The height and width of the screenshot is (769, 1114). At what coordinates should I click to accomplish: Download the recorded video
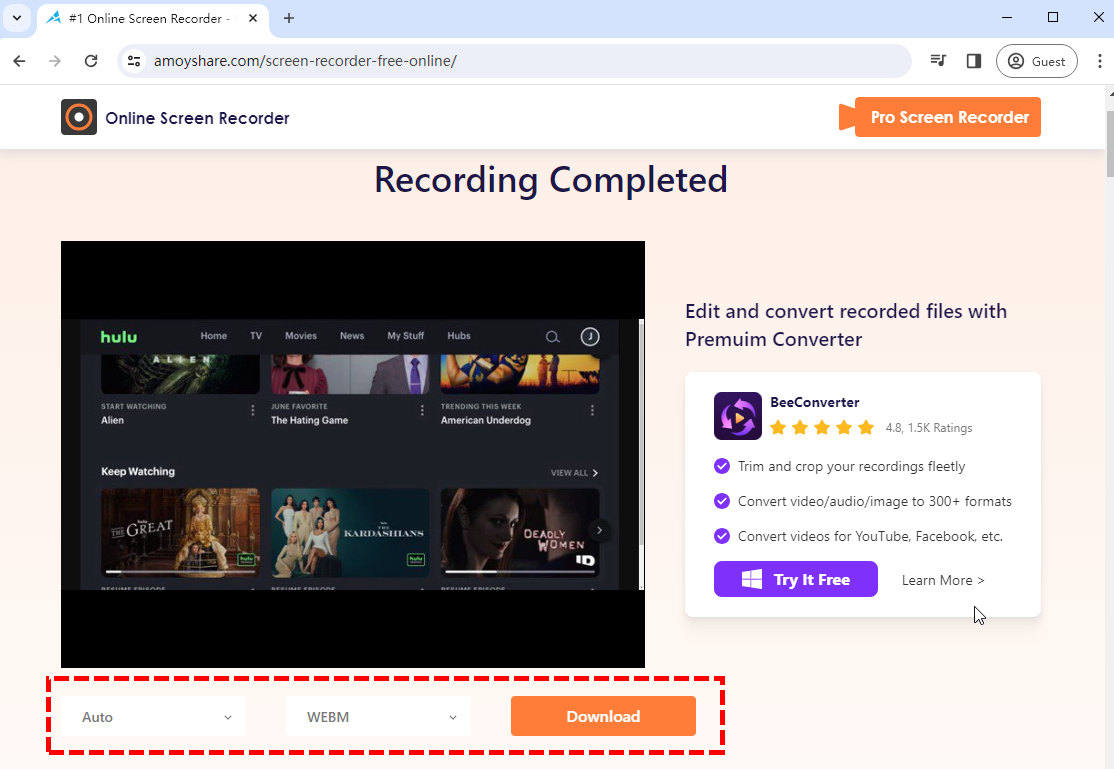(x=603, y=716)
